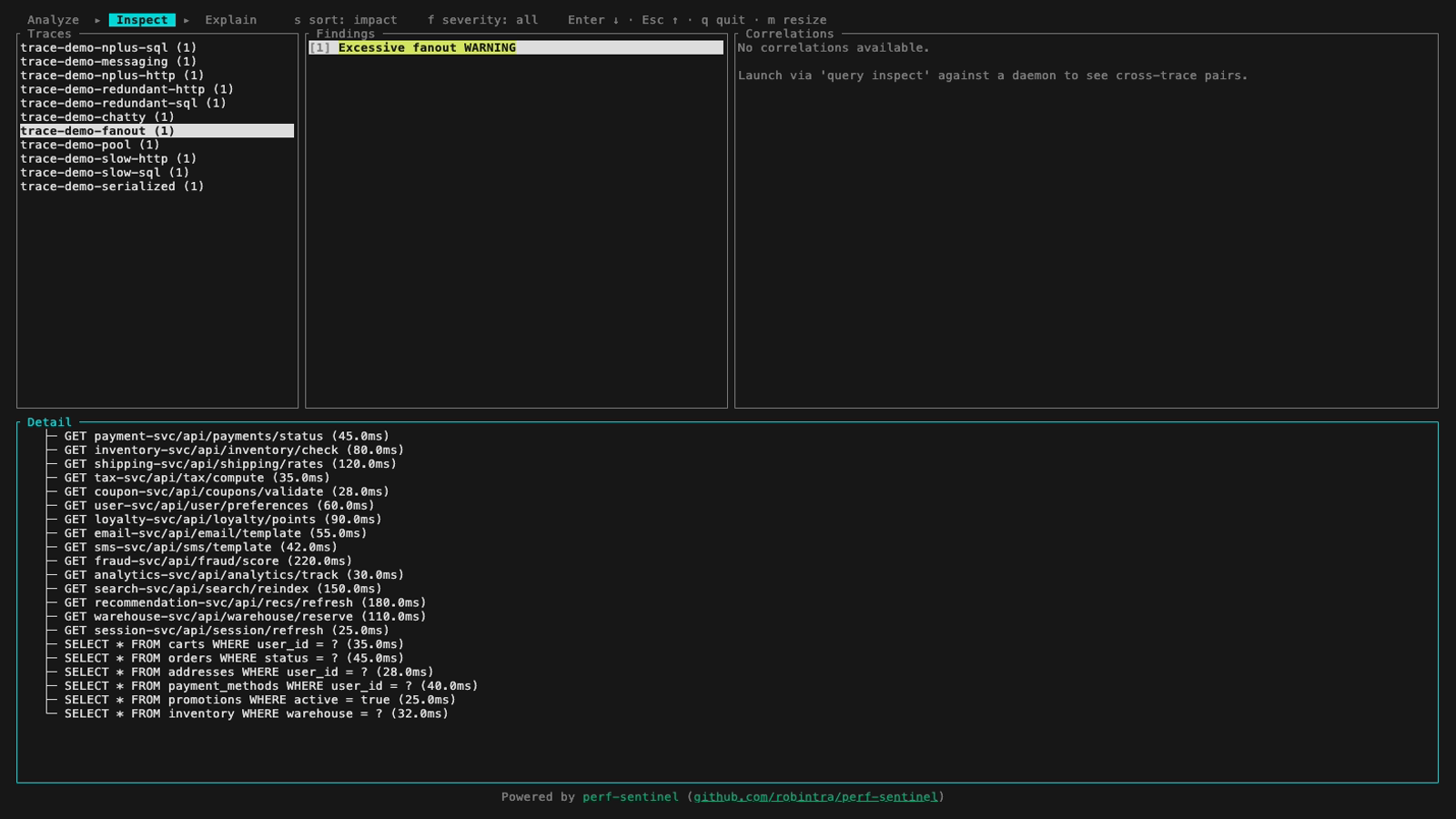Click the m resize hint
Image resolution: width=1456 pixels, height=819 pixels.
(797, 20)
